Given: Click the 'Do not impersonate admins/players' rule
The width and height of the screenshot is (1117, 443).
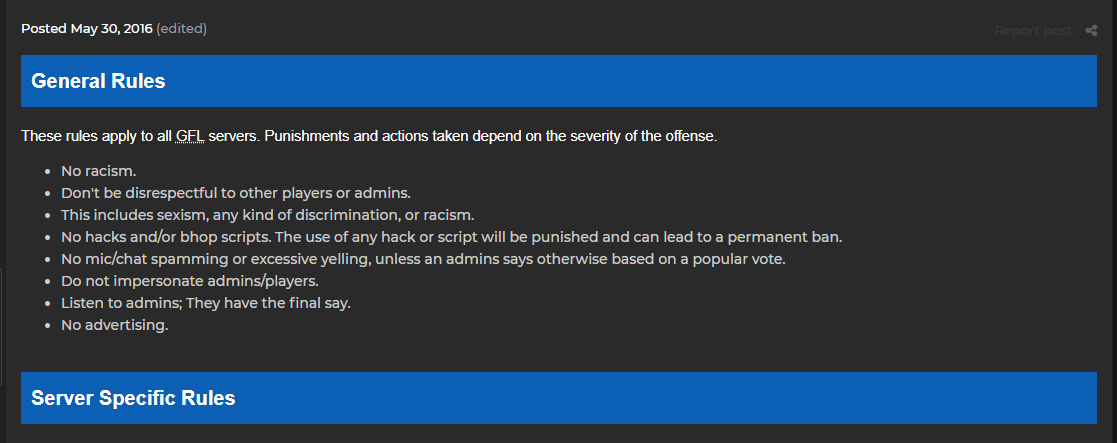Looking at the screenshot, I should (189, 281).
